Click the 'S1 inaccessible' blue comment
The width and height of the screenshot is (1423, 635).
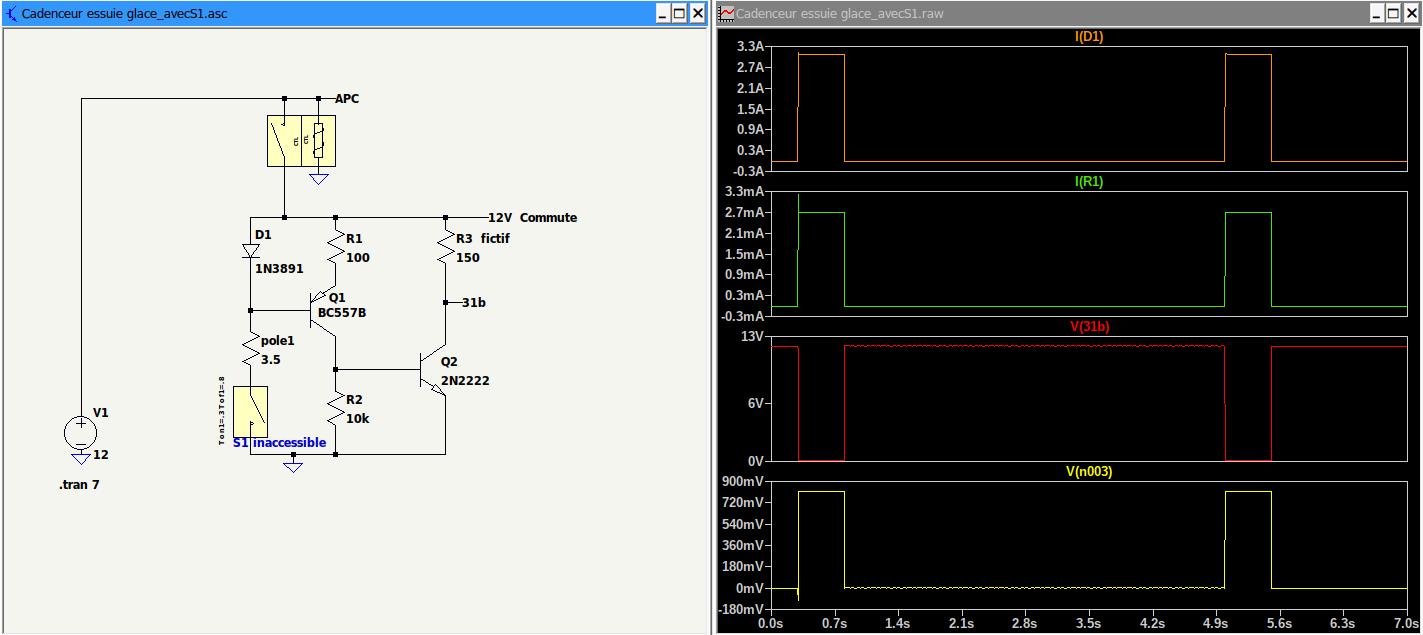pyautogui.click(x=279, y=443)
